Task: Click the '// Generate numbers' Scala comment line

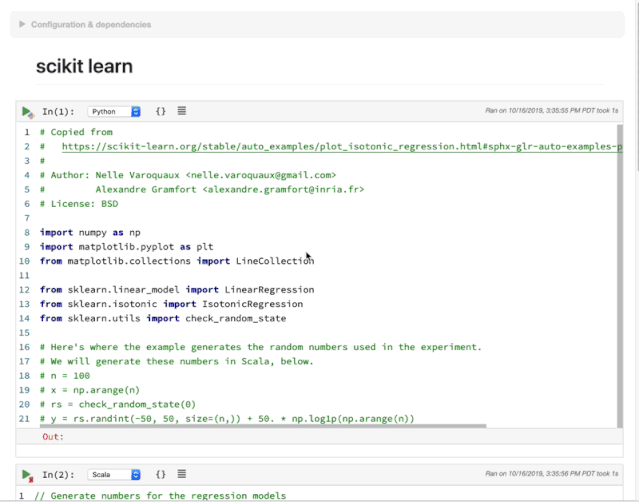Action: [x=160, y=495]
